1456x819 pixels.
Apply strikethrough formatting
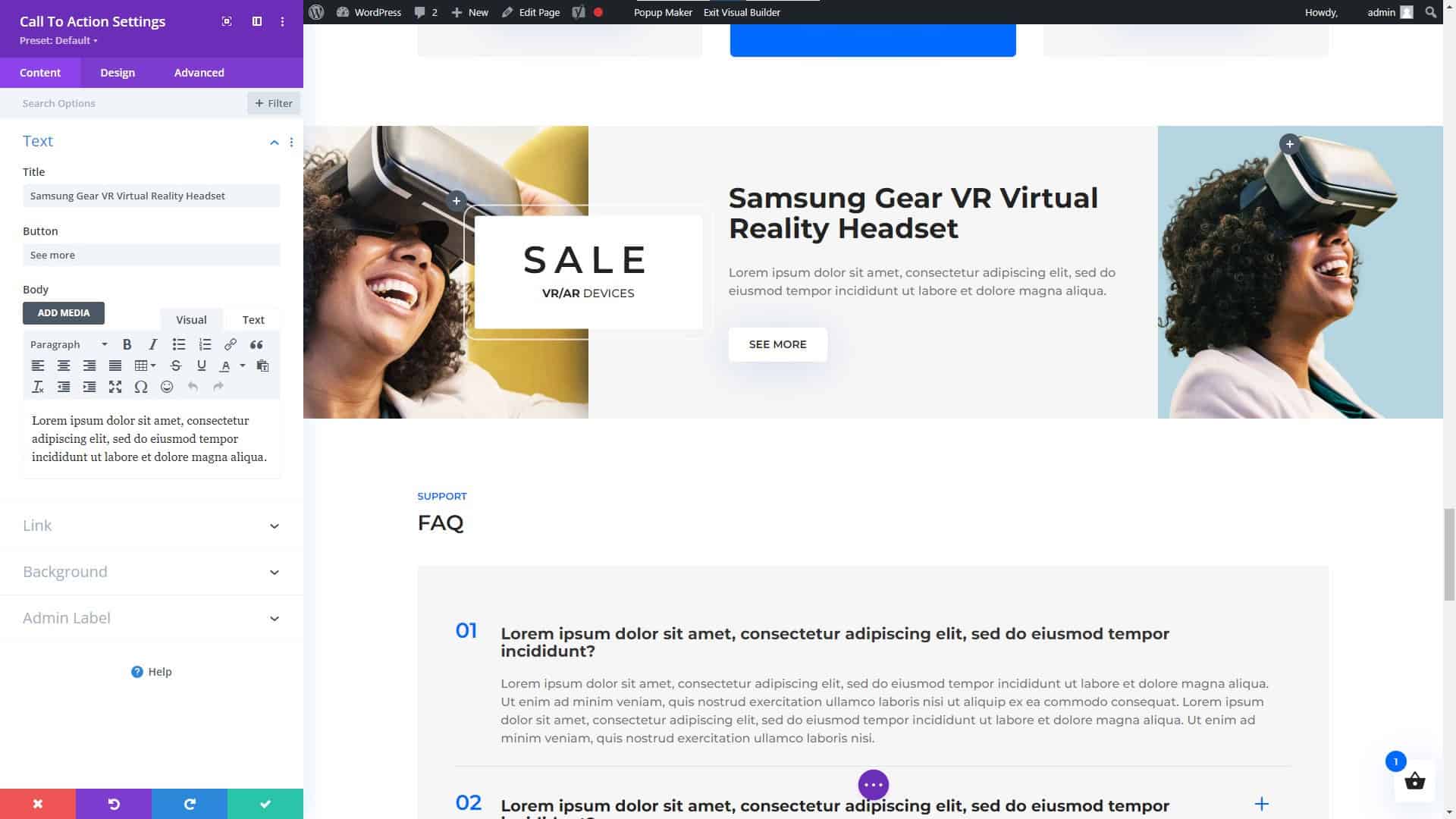tap(176, 366)
